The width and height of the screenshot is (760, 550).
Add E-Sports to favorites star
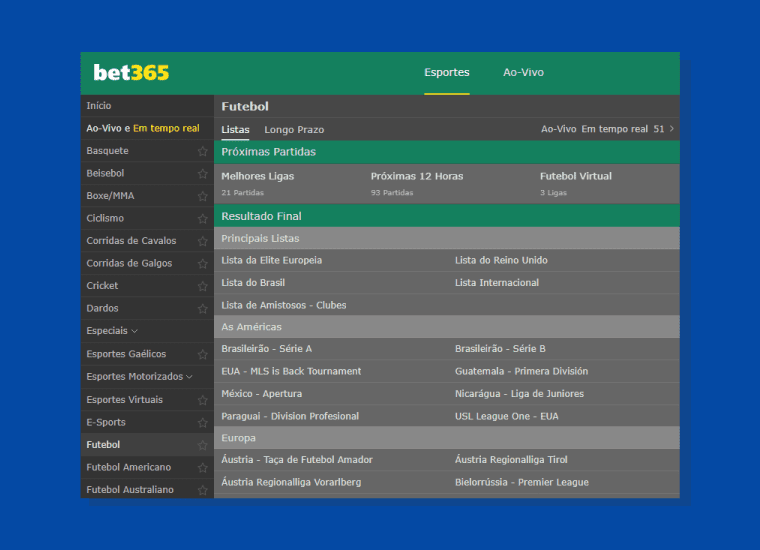(x=203, y=423)
